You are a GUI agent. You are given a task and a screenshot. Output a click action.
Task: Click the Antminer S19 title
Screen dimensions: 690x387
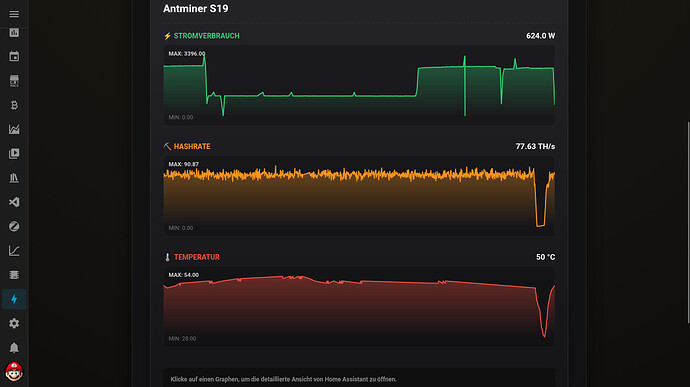click(x=195, y=8)
